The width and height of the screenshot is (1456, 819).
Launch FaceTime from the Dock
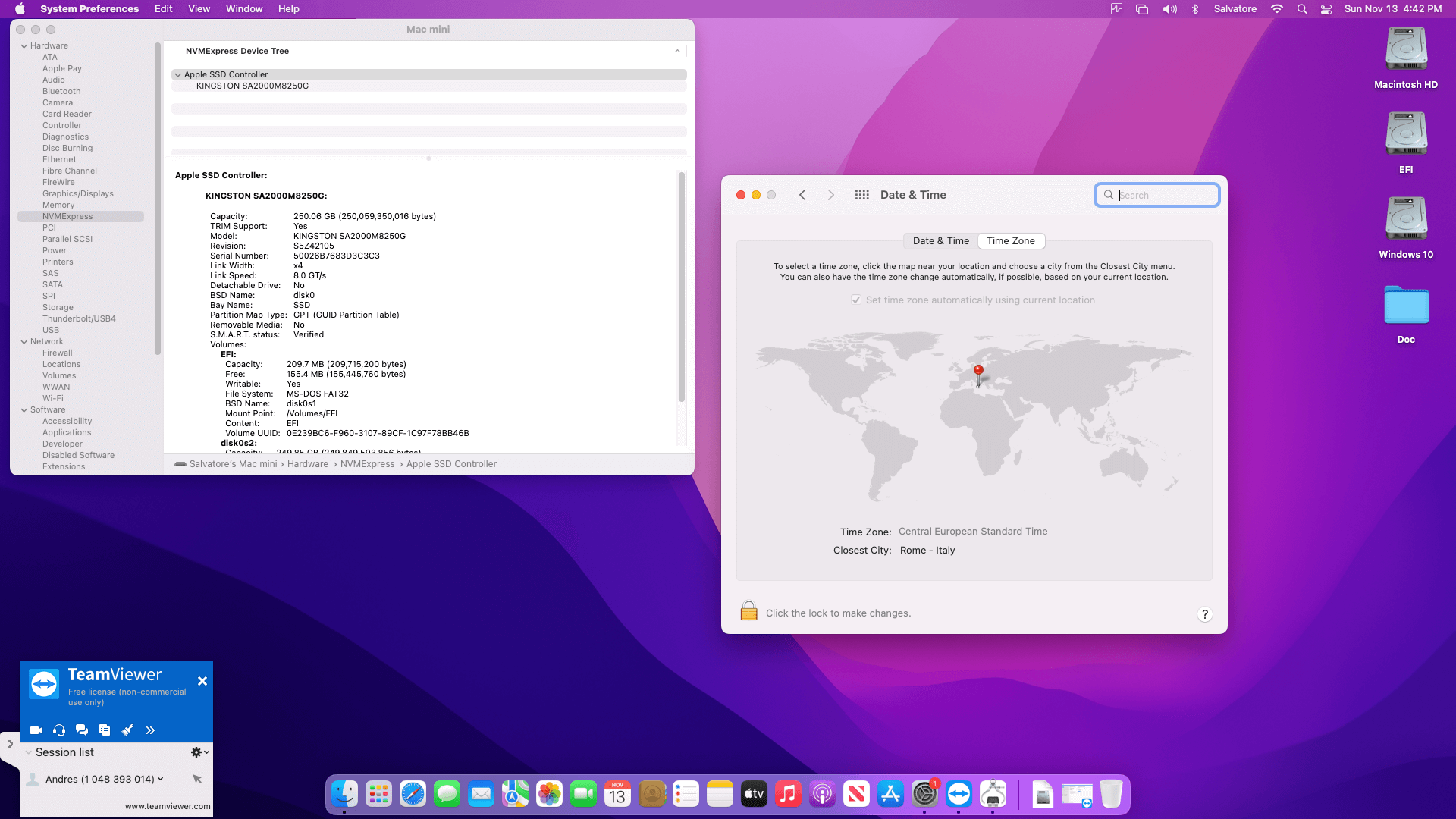pos(583,794)
